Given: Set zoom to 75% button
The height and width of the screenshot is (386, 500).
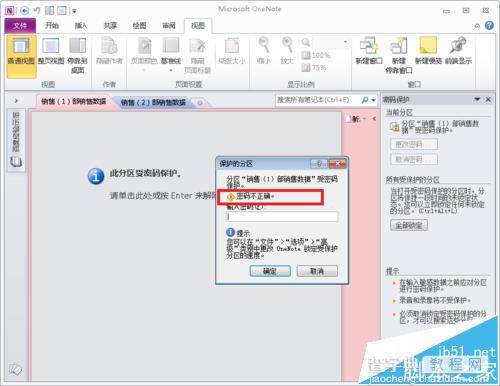Looking at the screenshot, I should [x=314, y=68].
